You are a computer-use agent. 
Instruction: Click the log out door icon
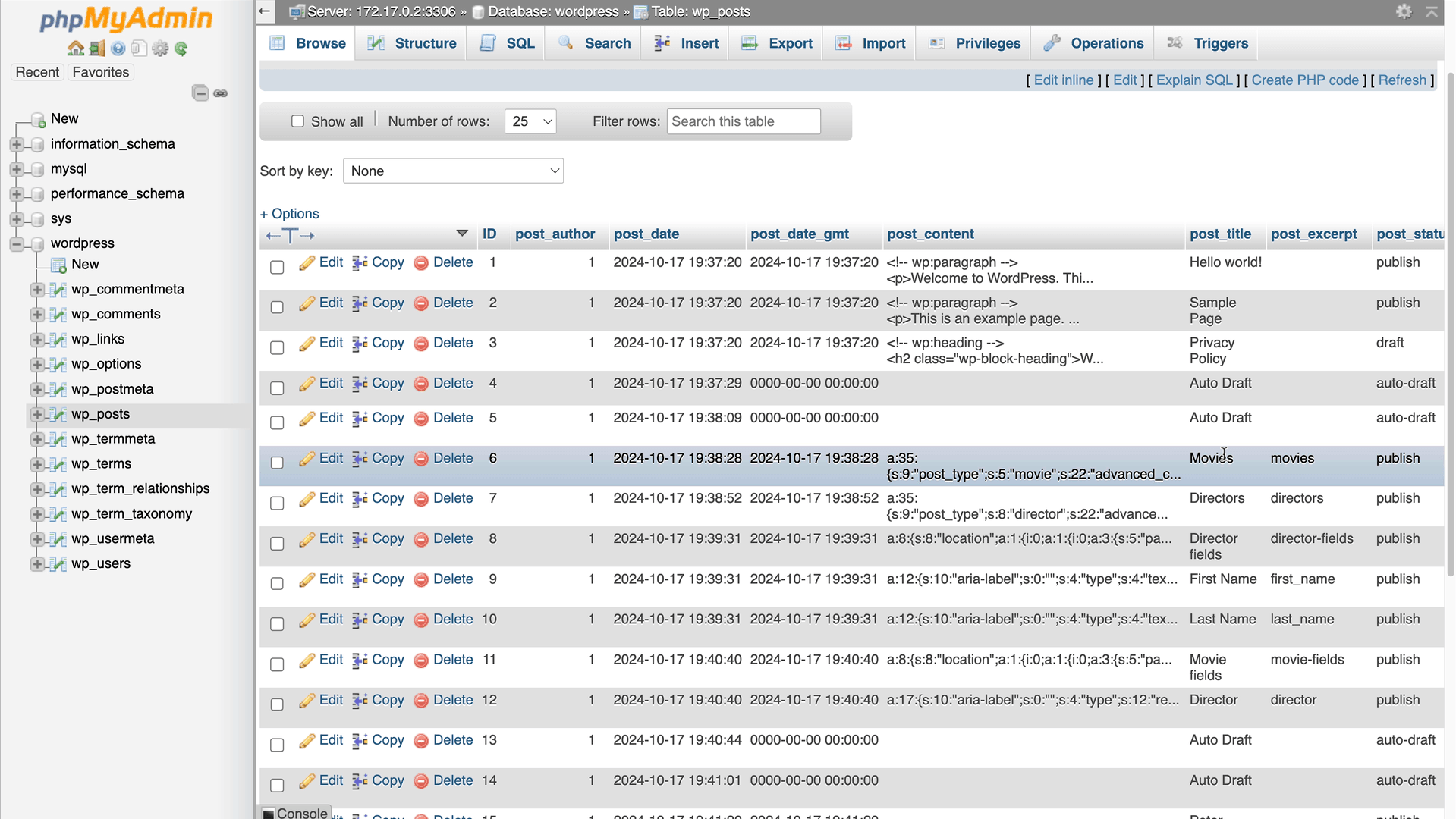pyautogui.click(x=97, y=49)
